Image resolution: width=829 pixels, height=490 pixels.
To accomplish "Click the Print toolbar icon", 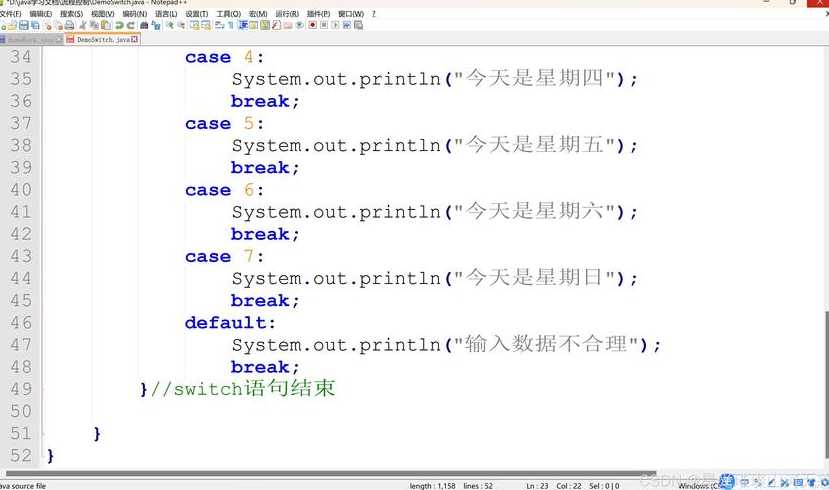I will click(69, 25).
